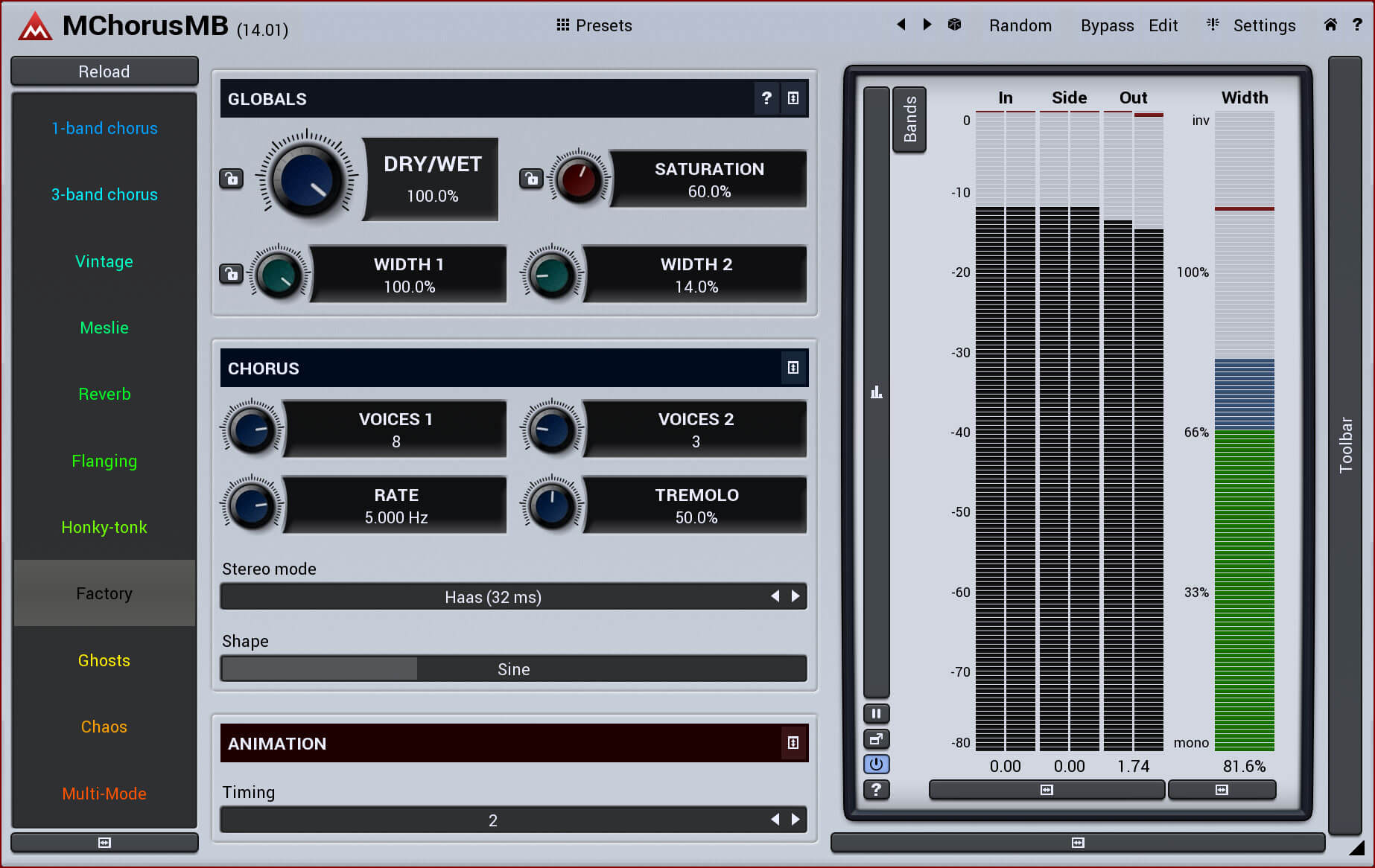The width and height of the screenshot is (1375, 868).
Task: Open the Animation panel menu icon
Action: (793, 743)
